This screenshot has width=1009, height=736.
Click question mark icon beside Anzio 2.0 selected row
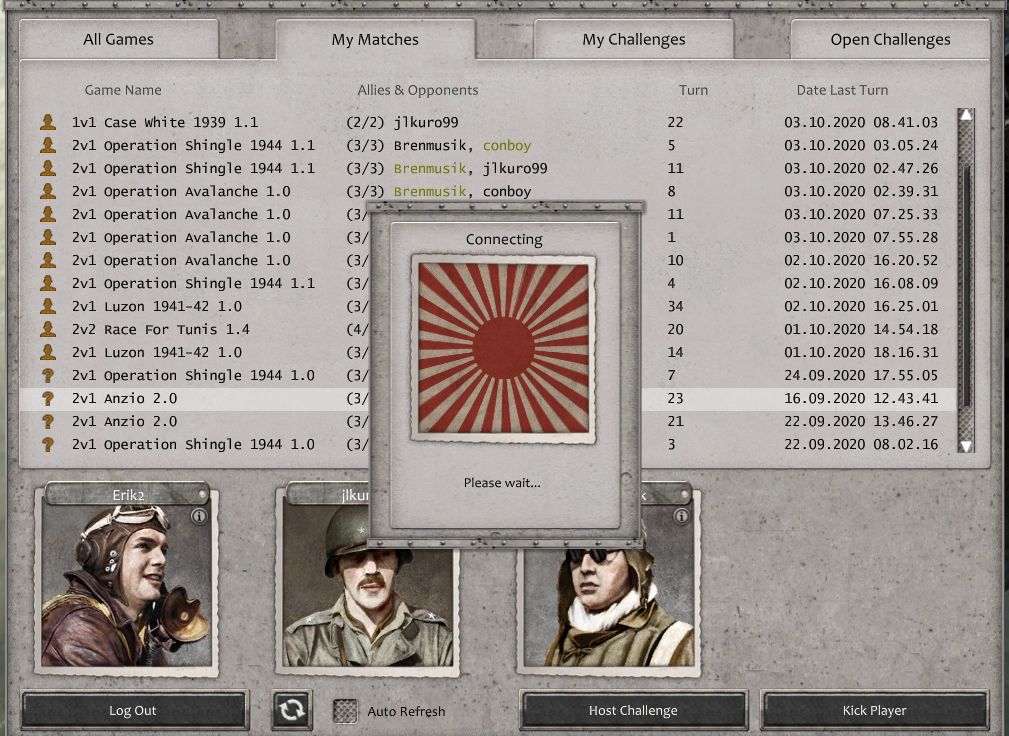47,398
